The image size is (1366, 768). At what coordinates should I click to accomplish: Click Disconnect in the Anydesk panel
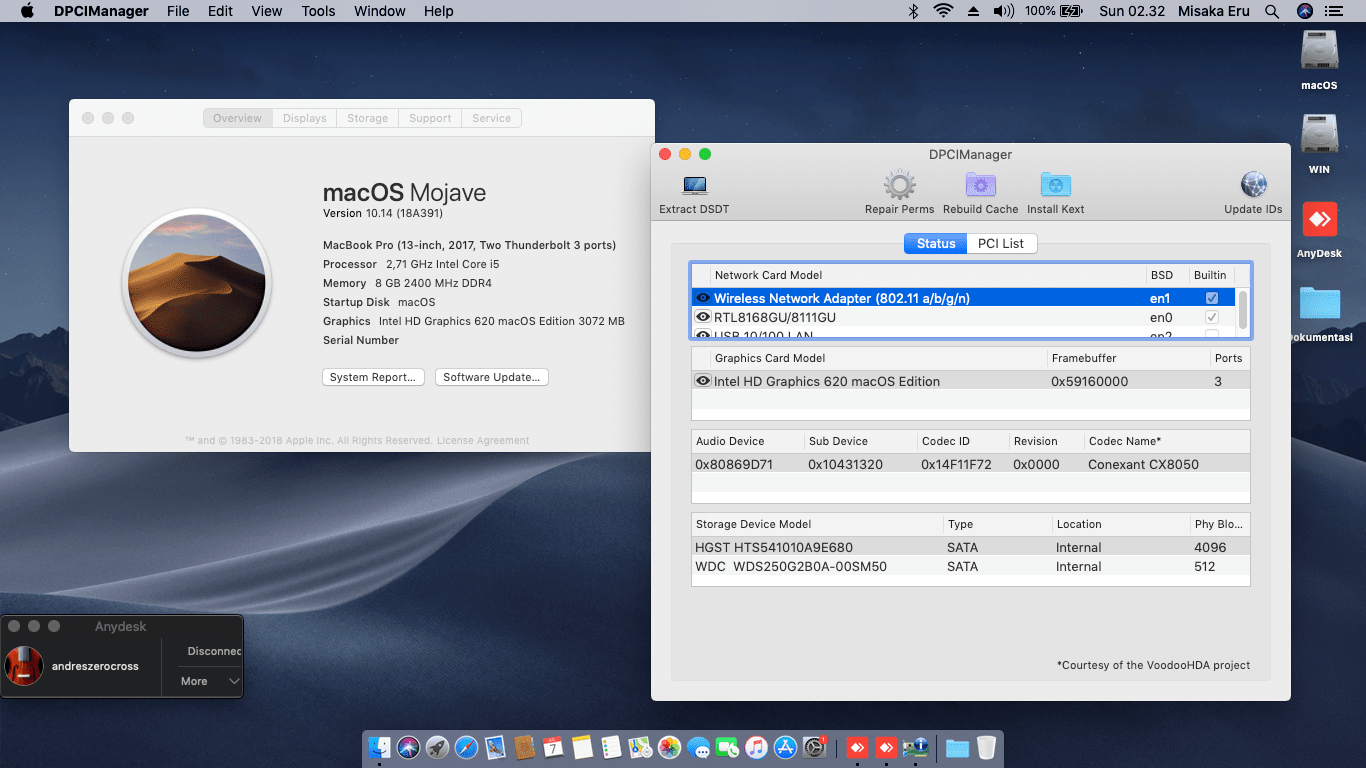[213, 651]
